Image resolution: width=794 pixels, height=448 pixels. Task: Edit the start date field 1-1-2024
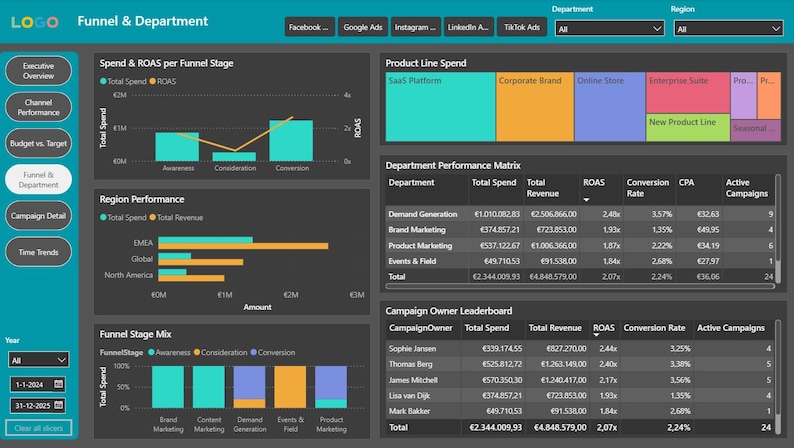click(31, 385)
